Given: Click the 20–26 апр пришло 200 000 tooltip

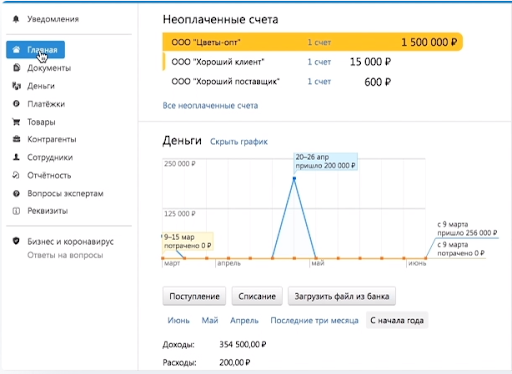Looking at the screenshot, I should (x=325, y=161).
